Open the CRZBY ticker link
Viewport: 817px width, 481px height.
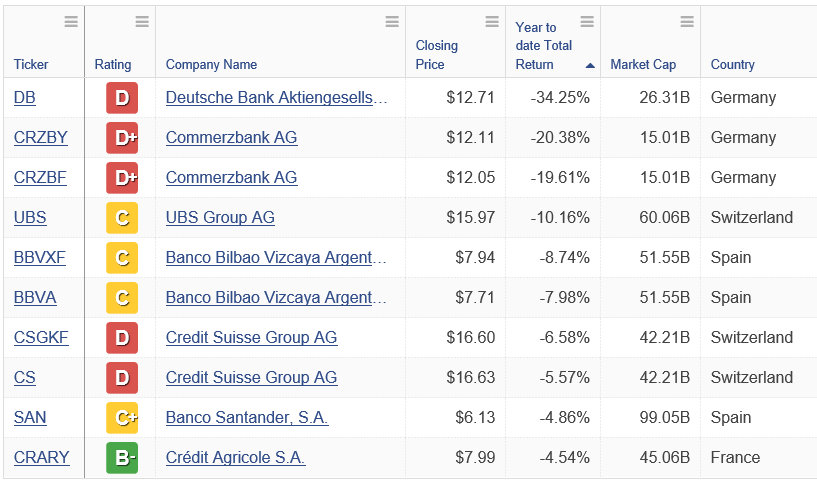coord(40,138)
